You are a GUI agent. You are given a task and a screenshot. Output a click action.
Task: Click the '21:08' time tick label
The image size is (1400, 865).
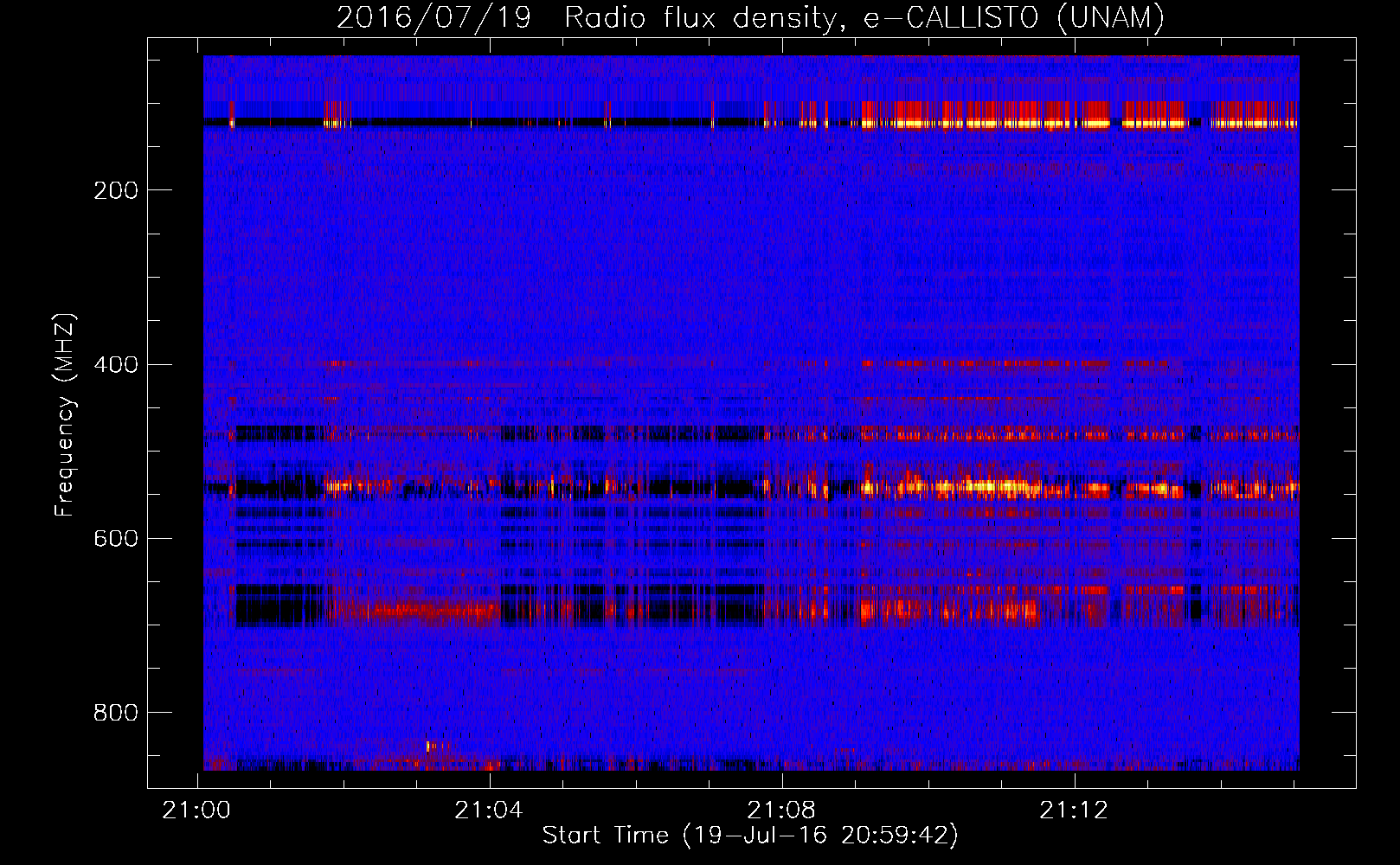coord(781,811)
